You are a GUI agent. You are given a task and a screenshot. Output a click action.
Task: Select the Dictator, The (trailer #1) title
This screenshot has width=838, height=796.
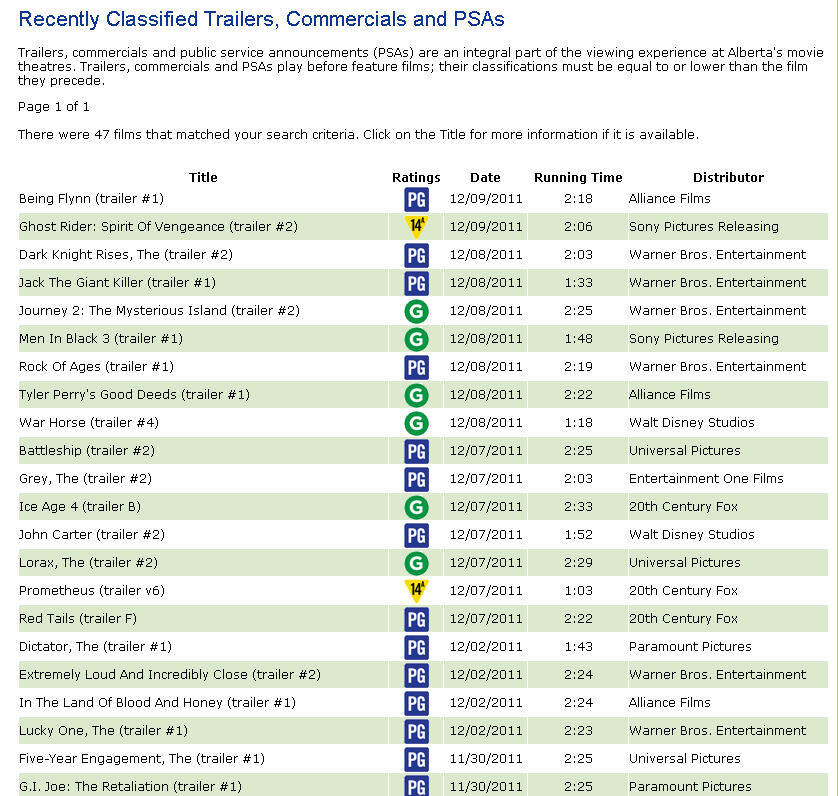coord(95,646)
